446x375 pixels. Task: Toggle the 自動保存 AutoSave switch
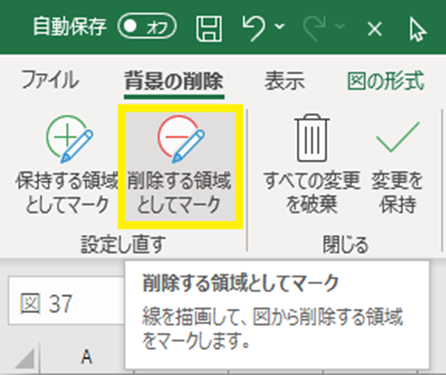[x=147, y=26]
